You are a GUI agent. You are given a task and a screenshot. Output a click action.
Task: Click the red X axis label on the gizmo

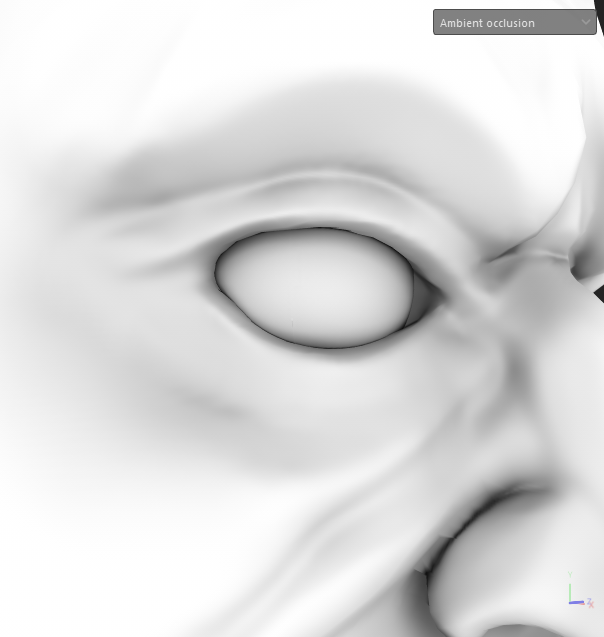[x=591, y=604]
